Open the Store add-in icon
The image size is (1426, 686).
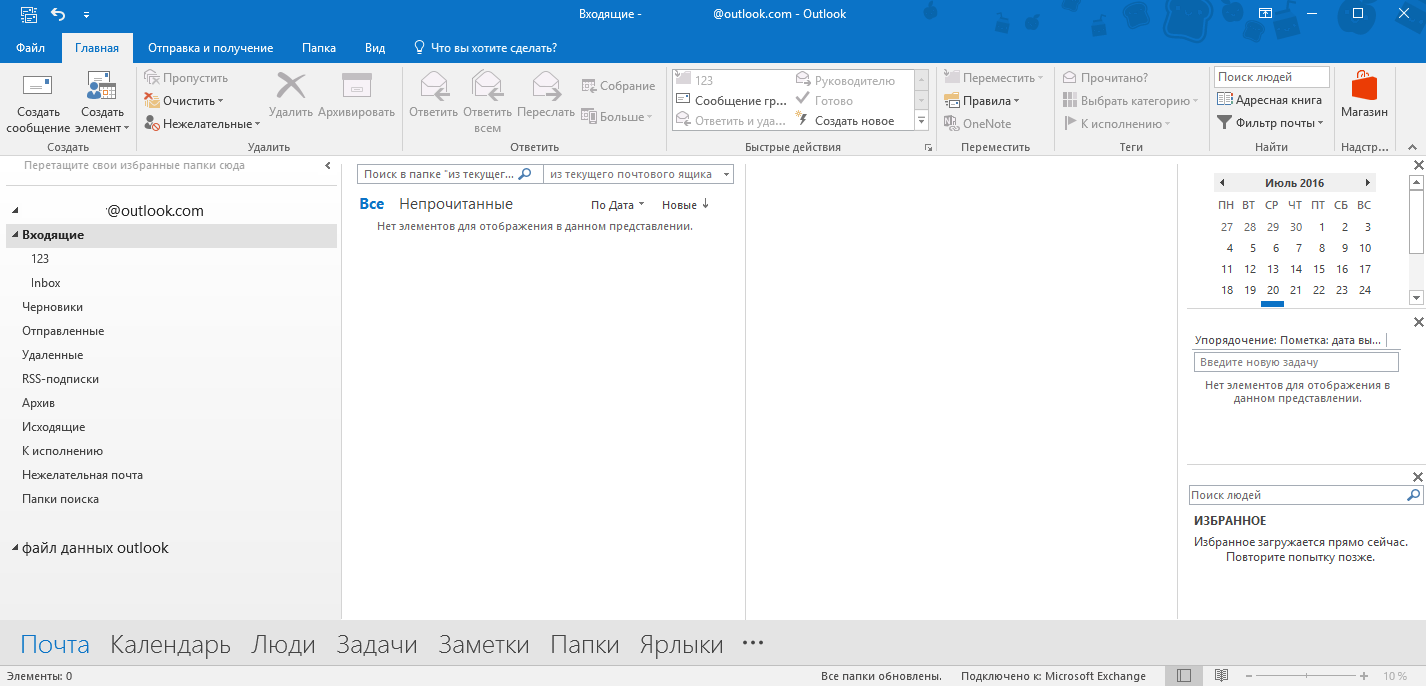(x=1363, y=87)
